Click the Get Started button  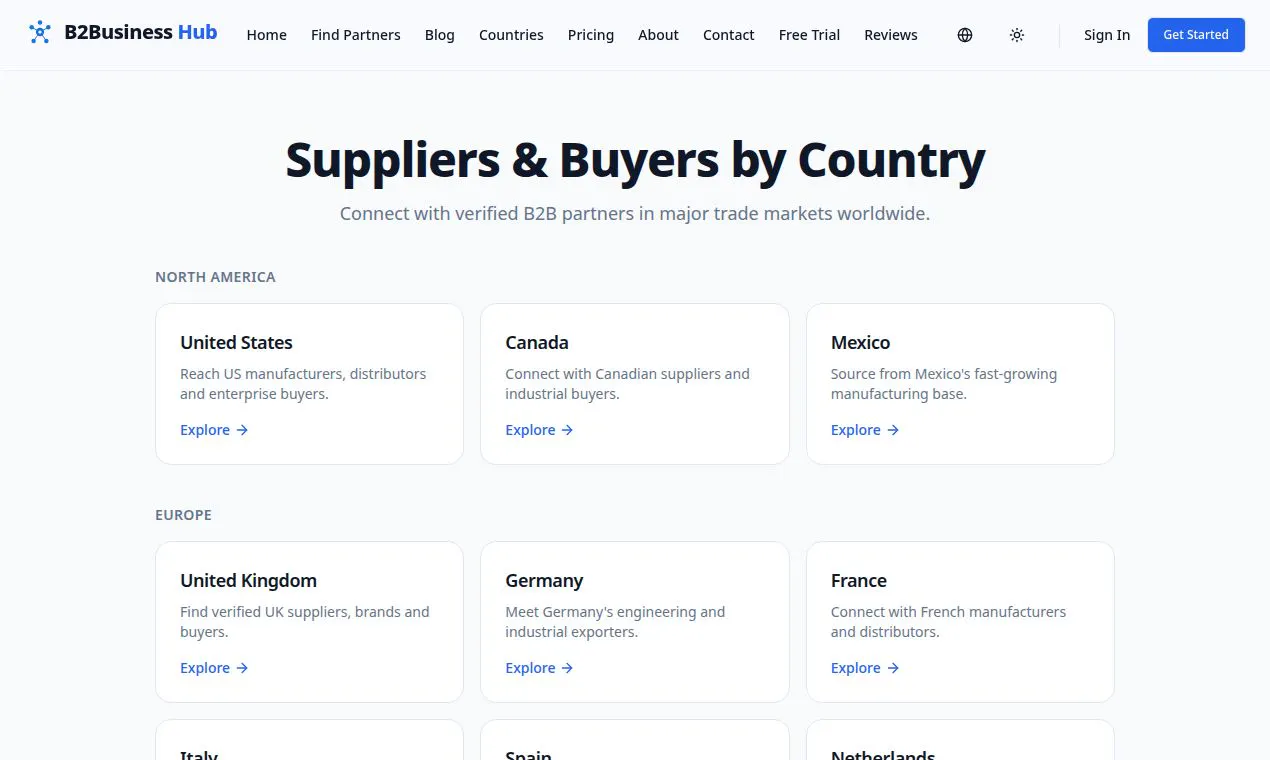point(1196,35)
